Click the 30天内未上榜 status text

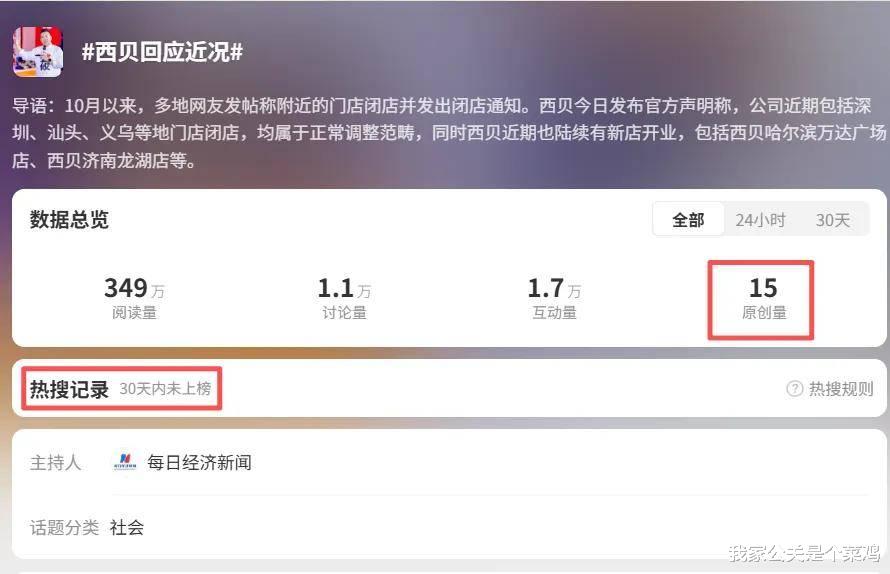coord(165,389)
